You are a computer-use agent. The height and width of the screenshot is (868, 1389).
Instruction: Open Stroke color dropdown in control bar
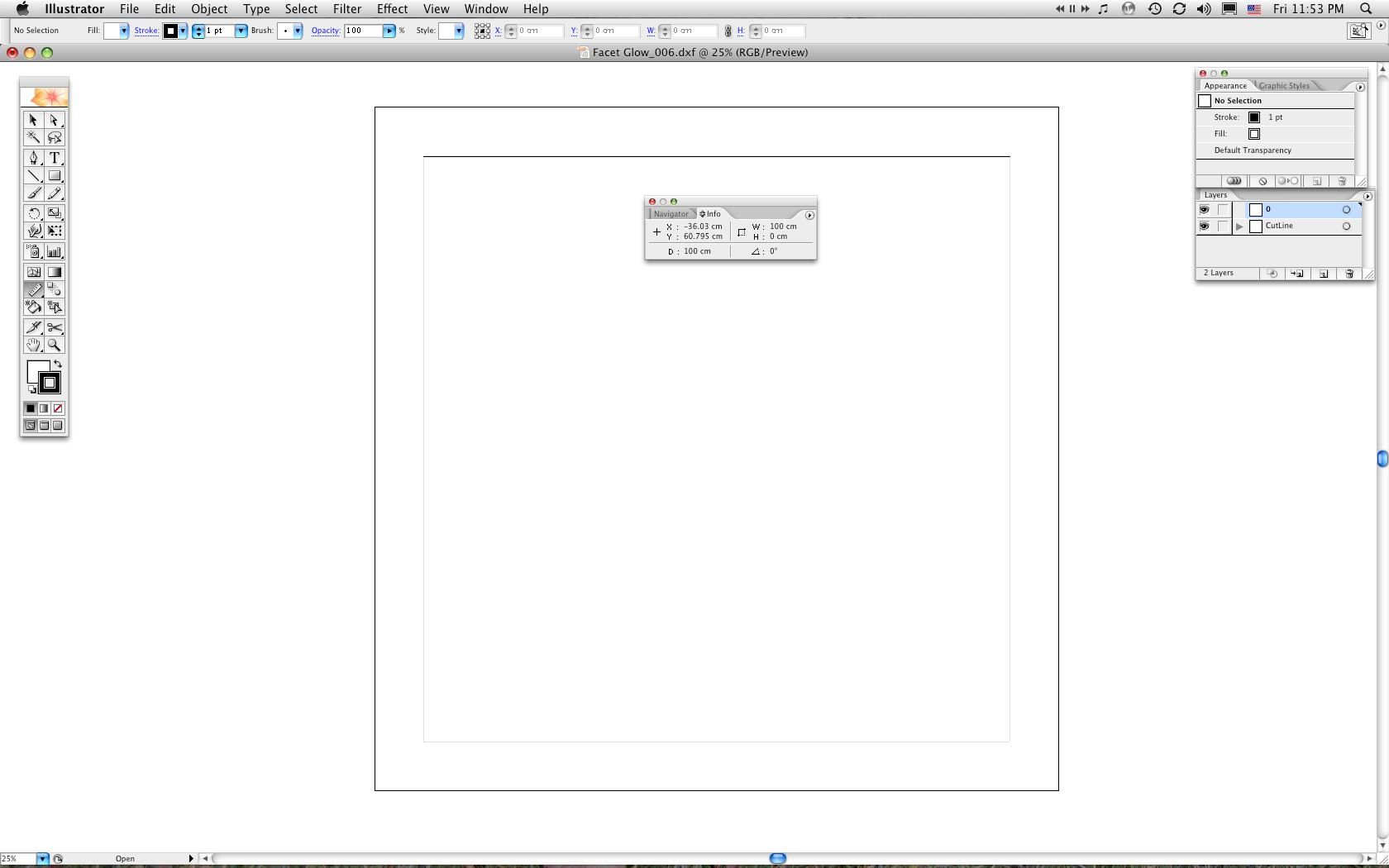click(x=183, y=31)
